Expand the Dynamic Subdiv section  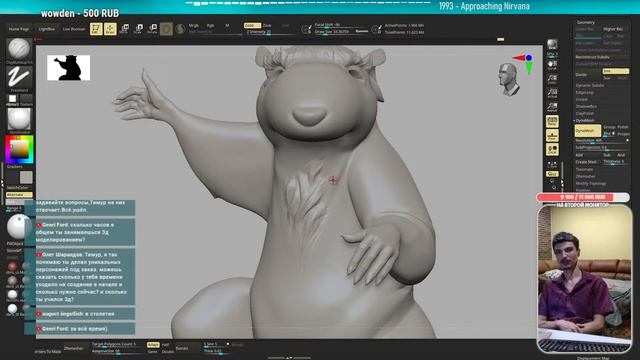point(590,85)
